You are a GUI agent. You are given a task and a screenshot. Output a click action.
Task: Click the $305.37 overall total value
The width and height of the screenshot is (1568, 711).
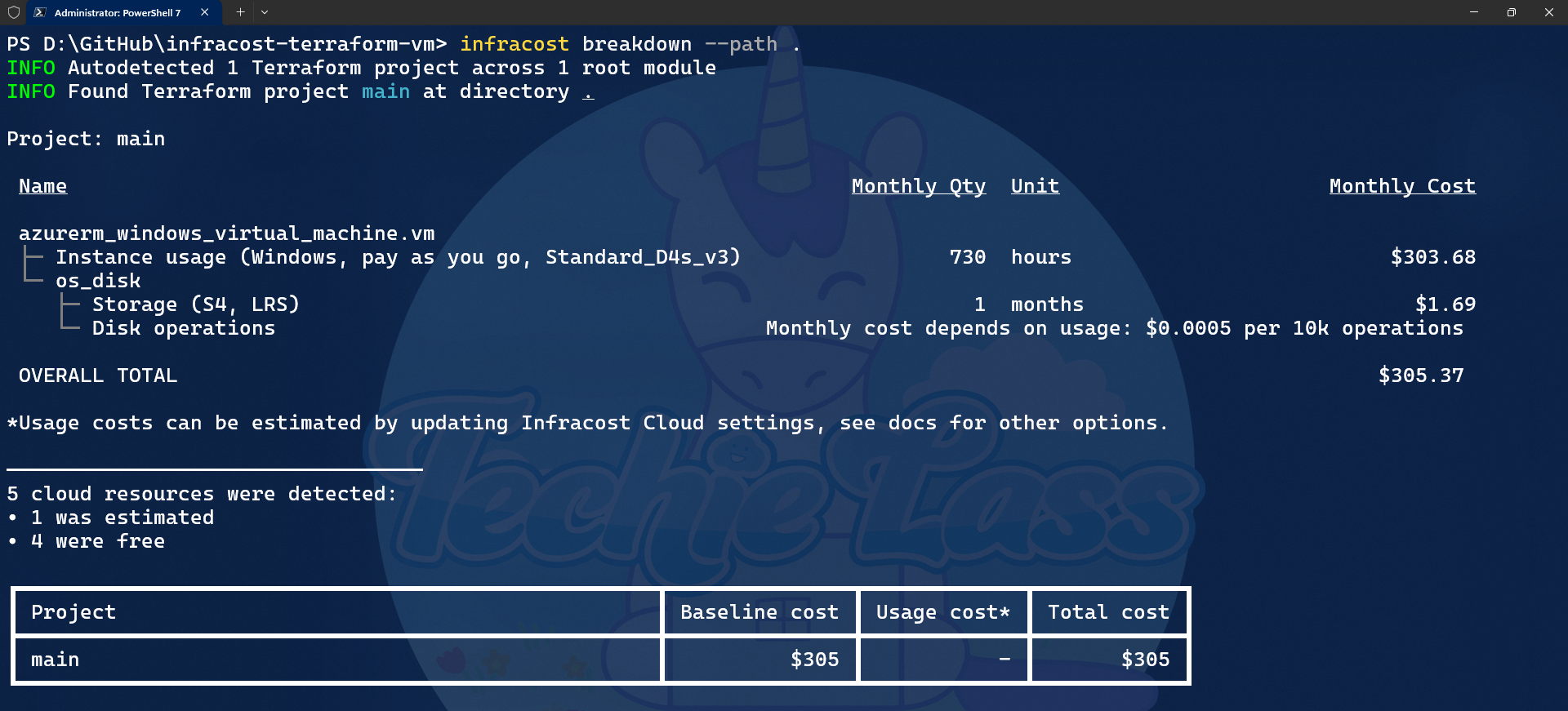(x=1420, y=376)
